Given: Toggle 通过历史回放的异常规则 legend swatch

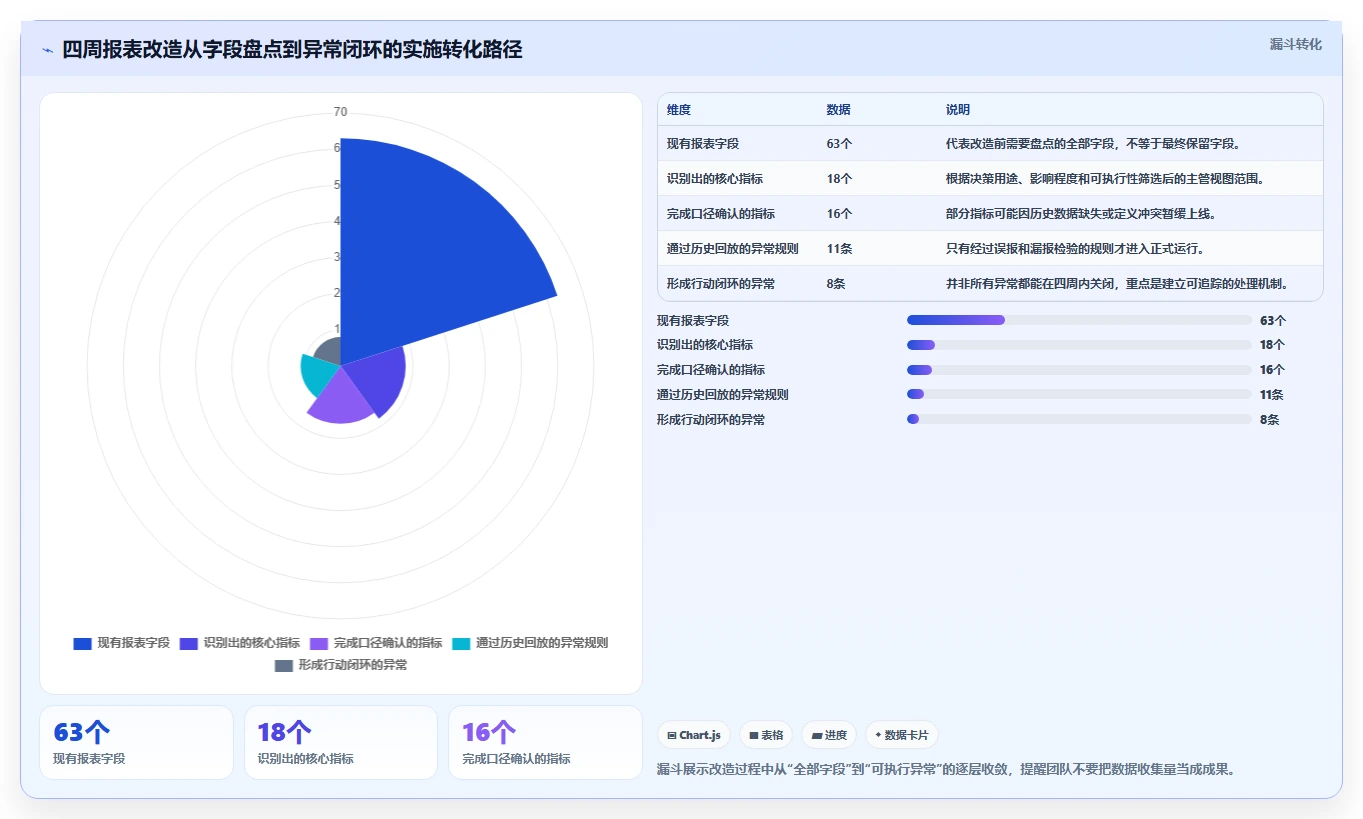Looking at the screenshot, I should (x=461, y=644).
